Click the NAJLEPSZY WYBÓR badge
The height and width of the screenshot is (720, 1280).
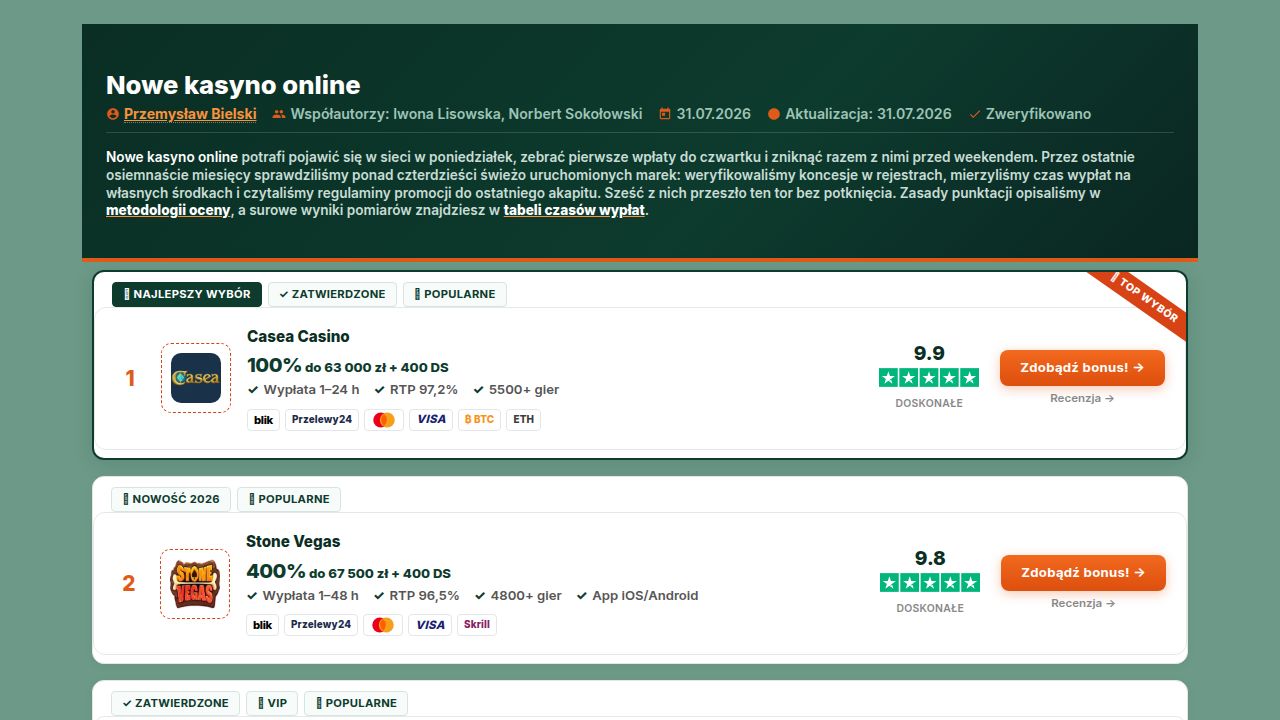coord(187,294)
